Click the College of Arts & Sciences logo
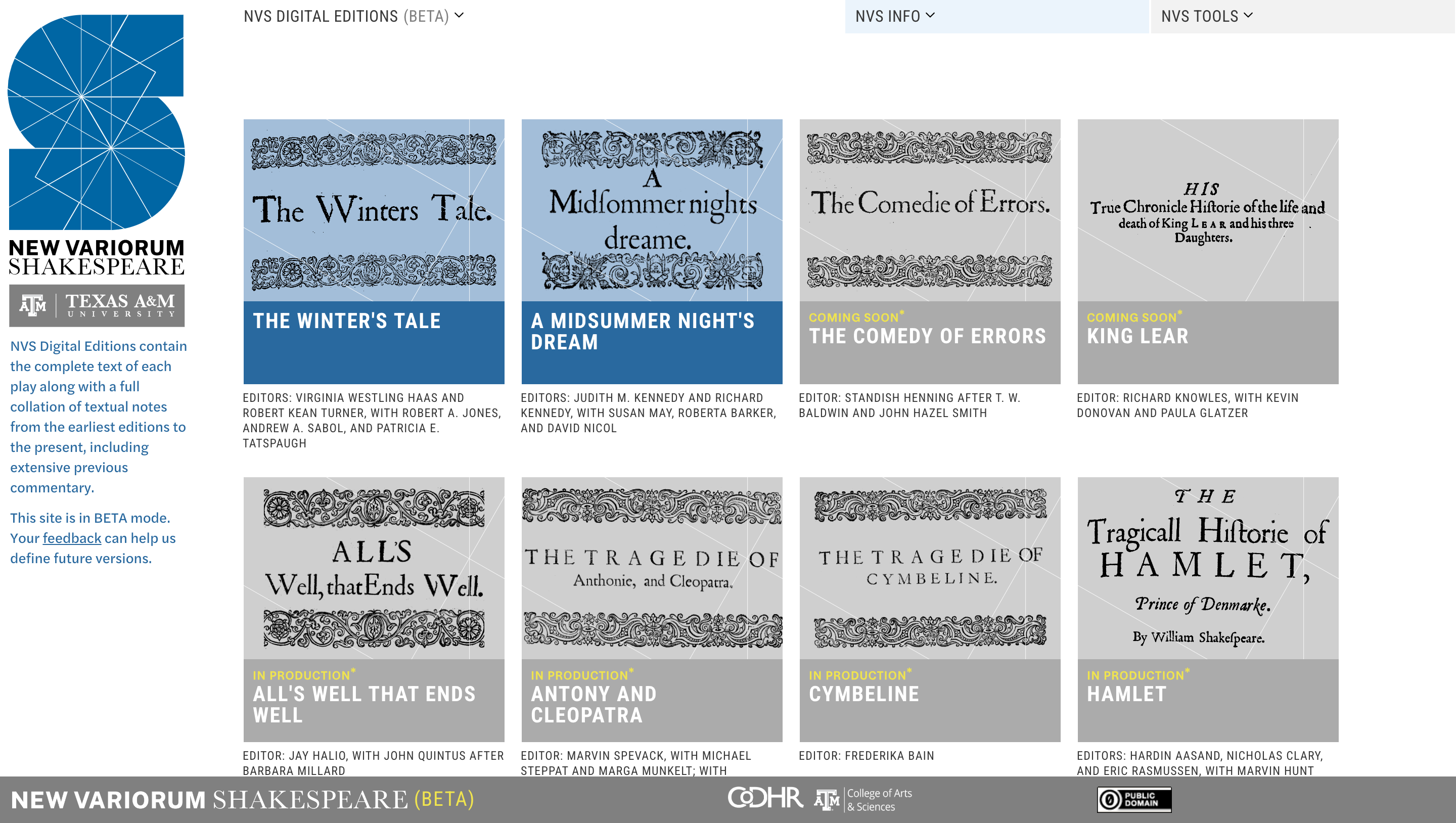Image resolution: width=1456 pixels, height=823 pixels. [x=863, y=799]
